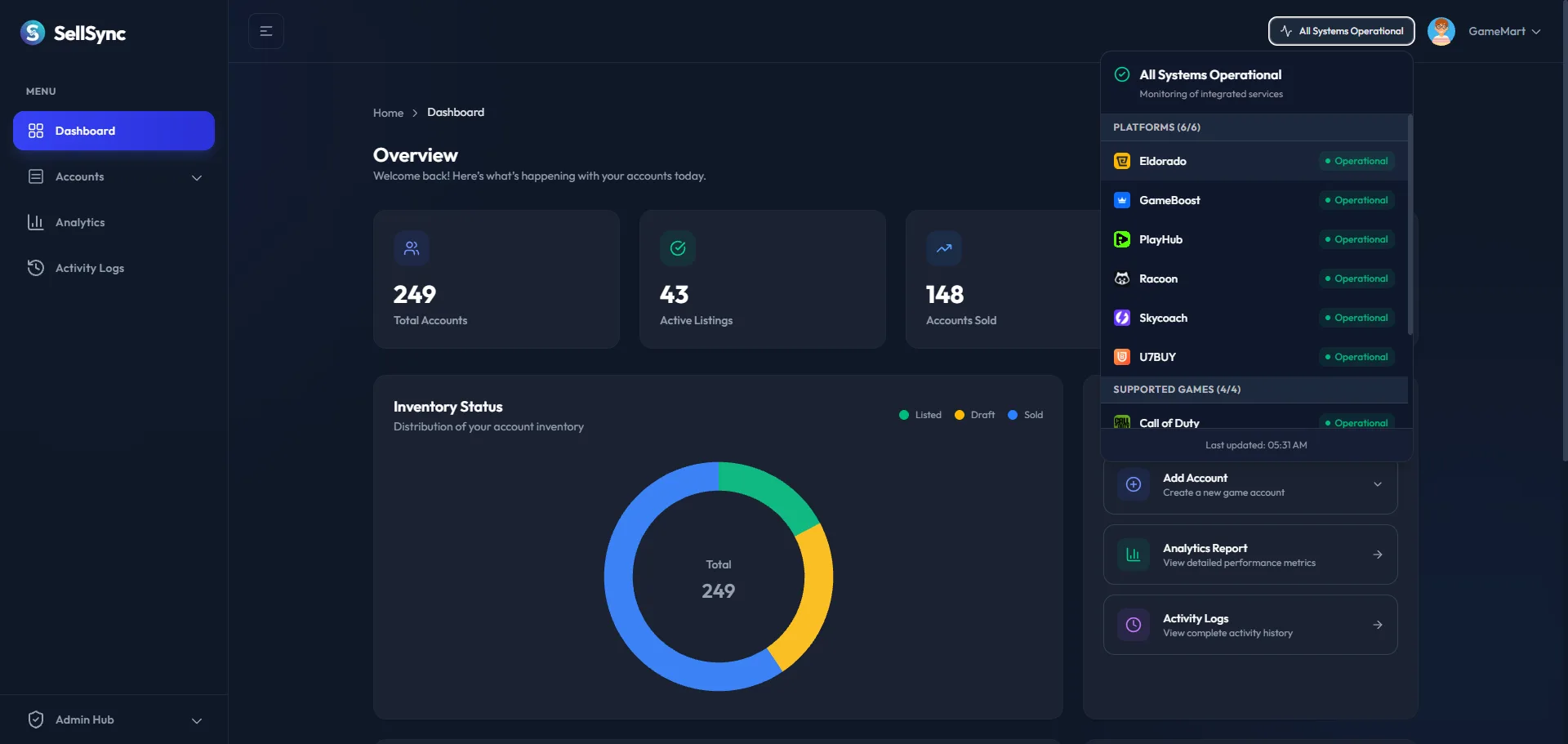Click the Activity Logs clock icon in quick actions
The height and width of the screenshot is (744, 1568).
click(1134, 625)
